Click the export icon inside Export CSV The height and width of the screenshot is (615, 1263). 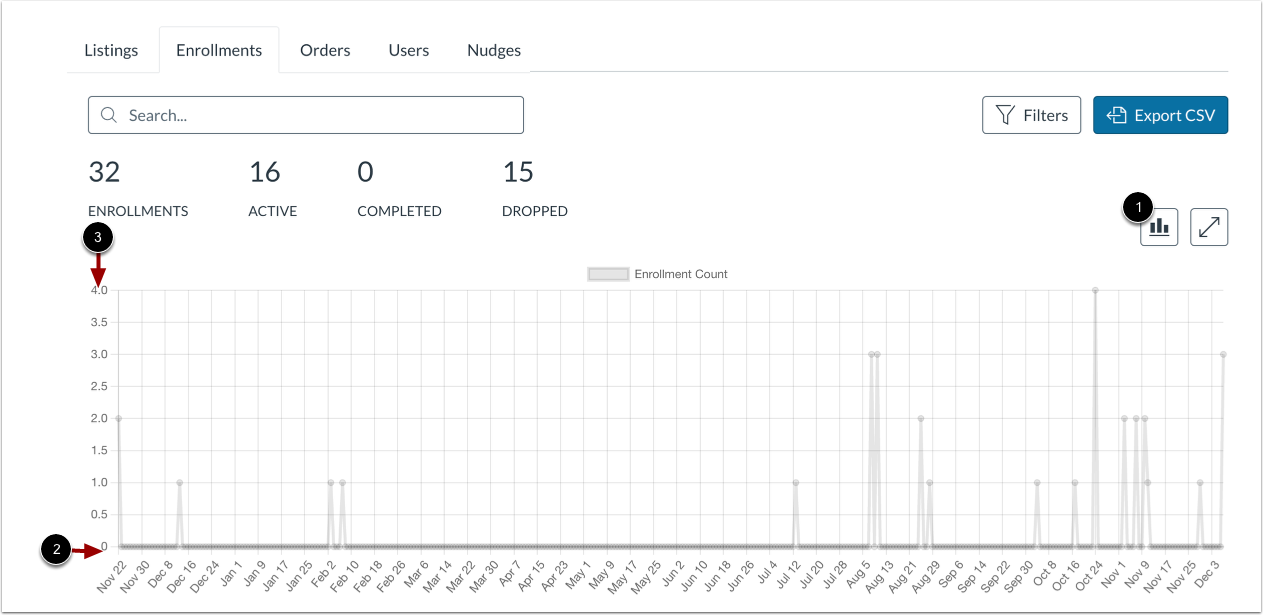(x=1115, y=115)
